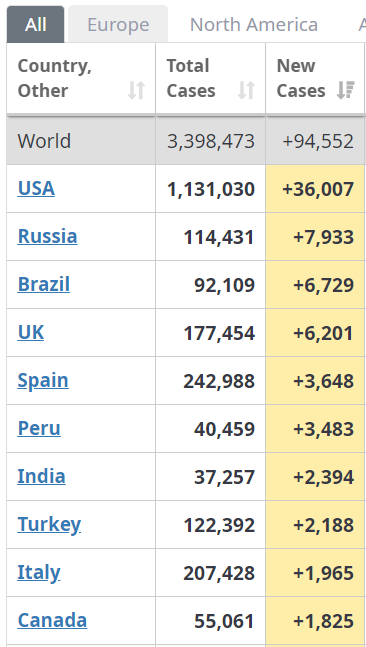Switch to the North America tab
366x647 pixels.
254,24
